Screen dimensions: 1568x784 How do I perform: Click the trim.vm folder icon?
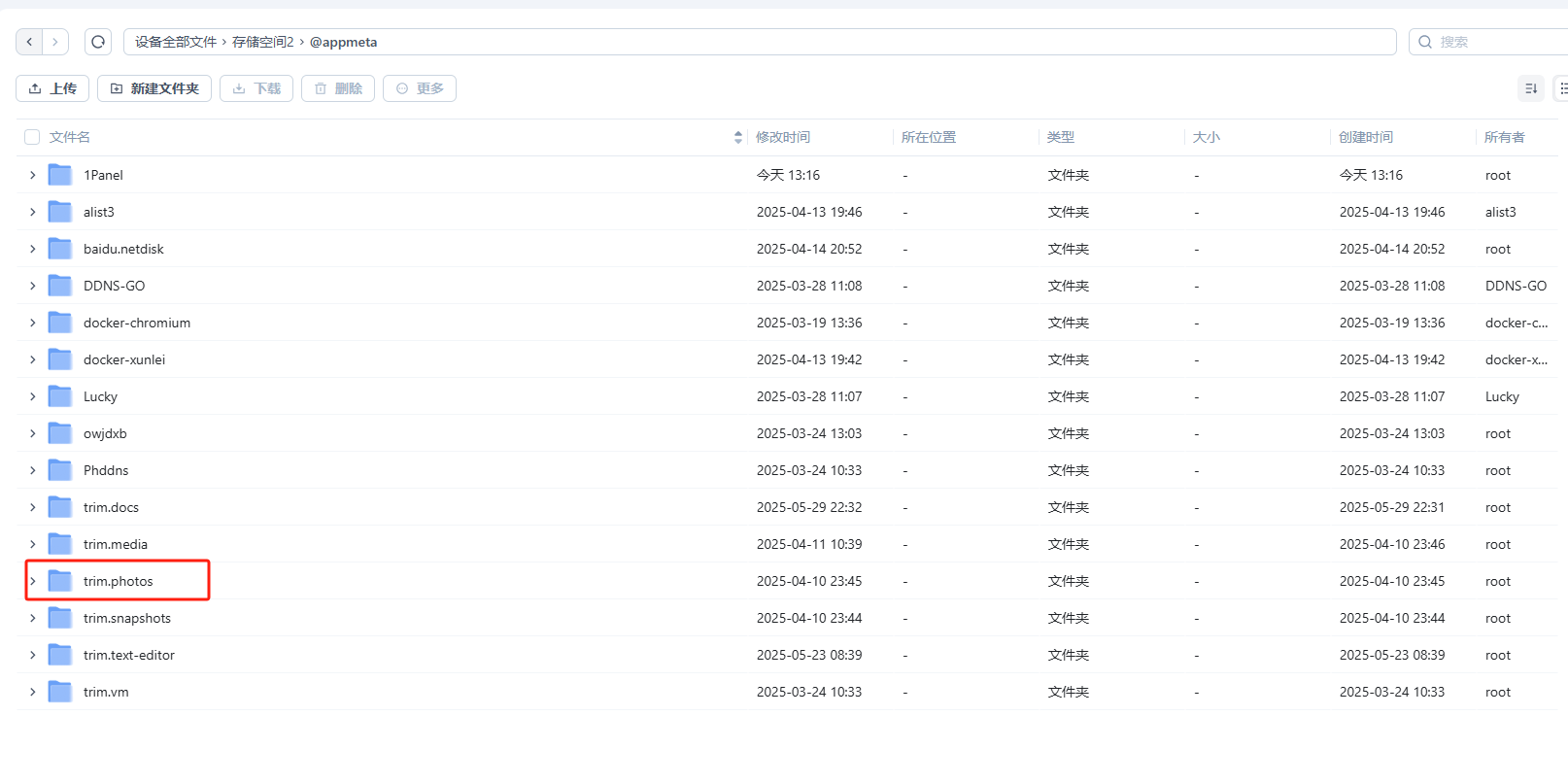click(60, 692)
